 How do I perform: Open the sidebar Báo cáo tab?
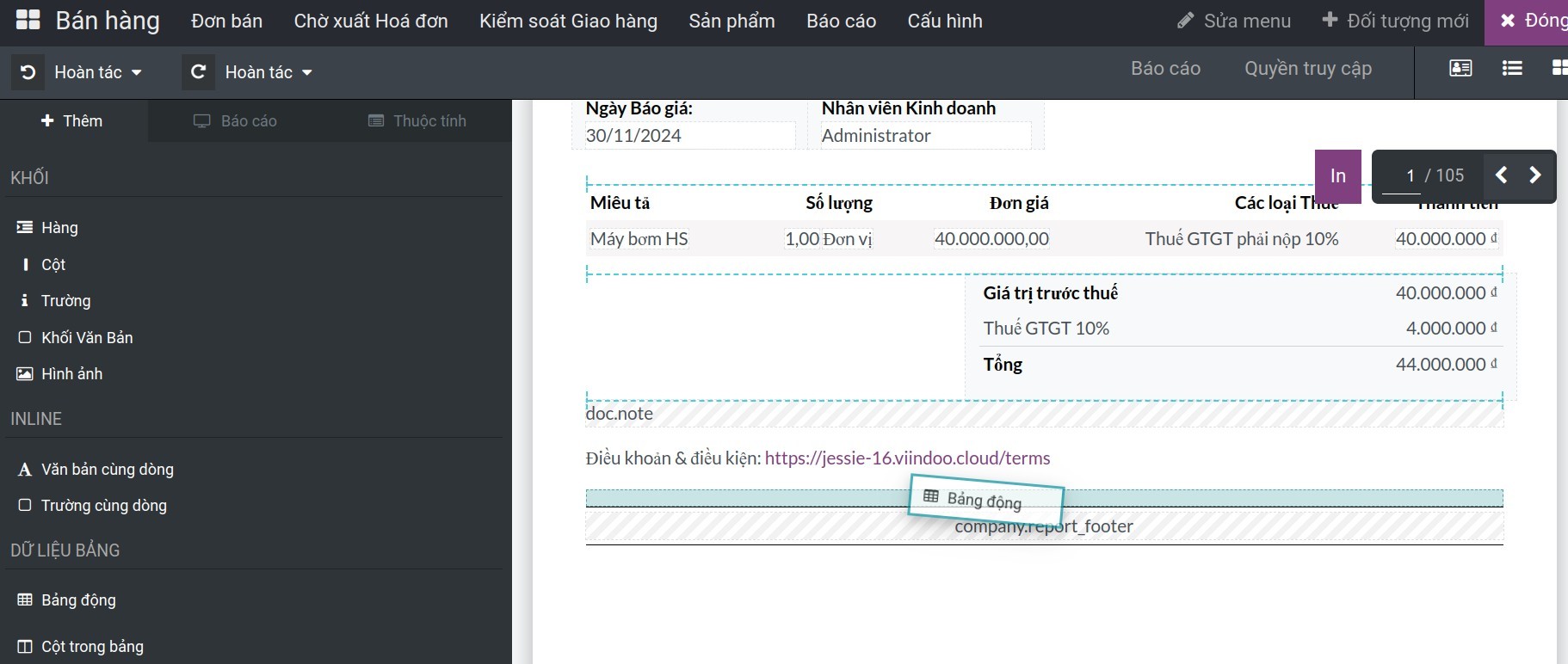tap(235, 121)
